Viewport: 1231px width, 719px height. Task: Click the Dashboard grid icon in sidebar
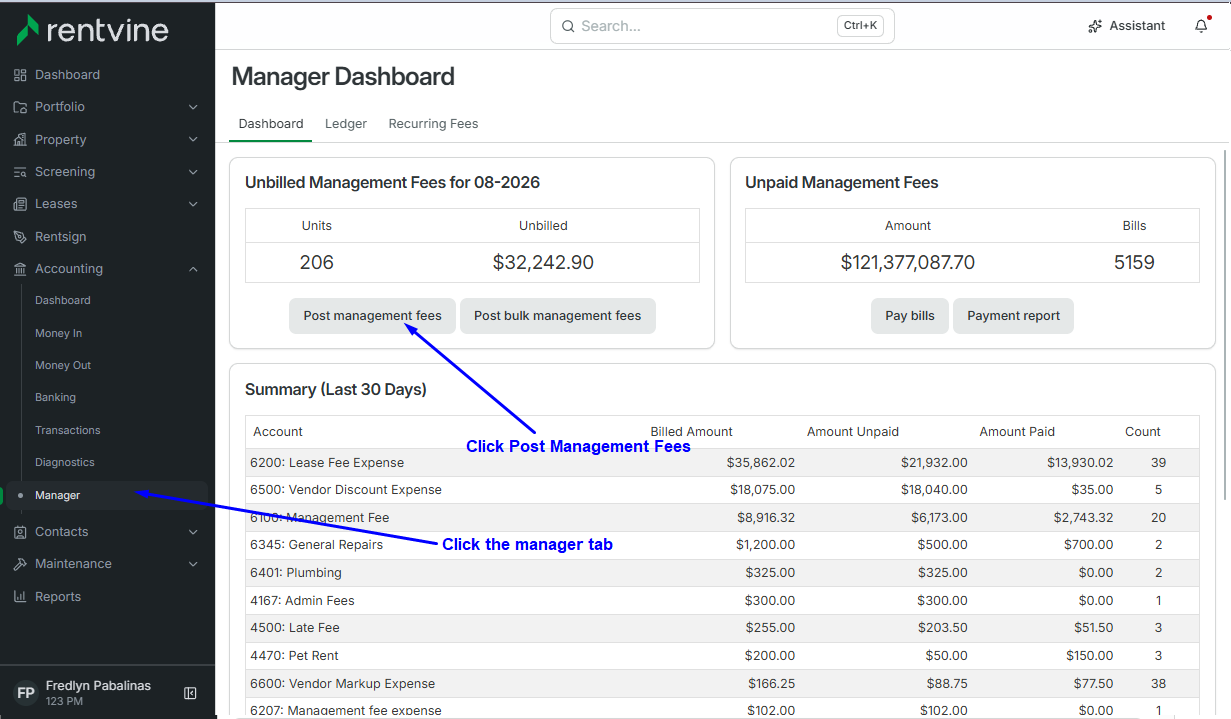tap(20, 75)
